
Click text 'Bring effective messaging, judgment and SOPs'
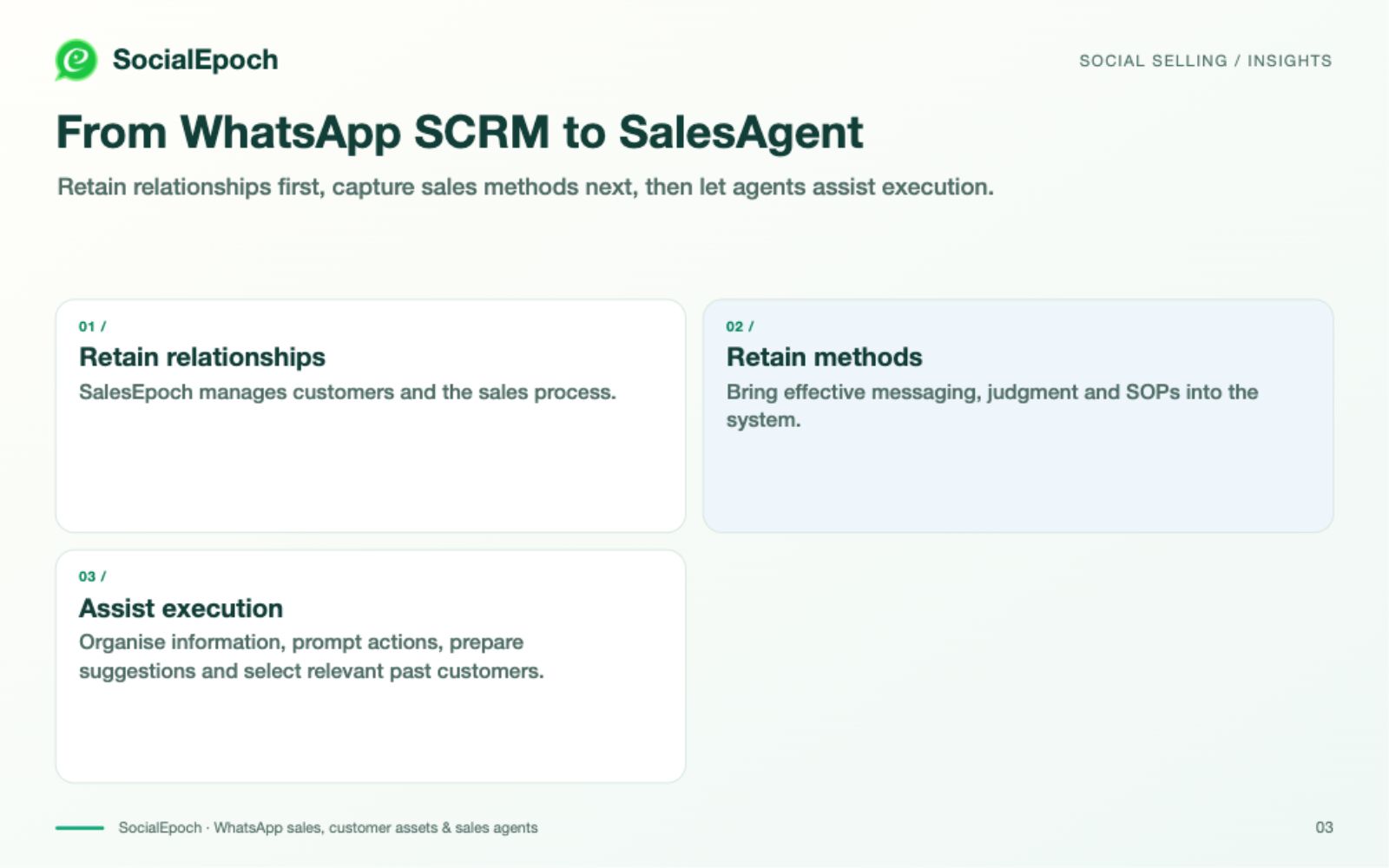point(953,392)
